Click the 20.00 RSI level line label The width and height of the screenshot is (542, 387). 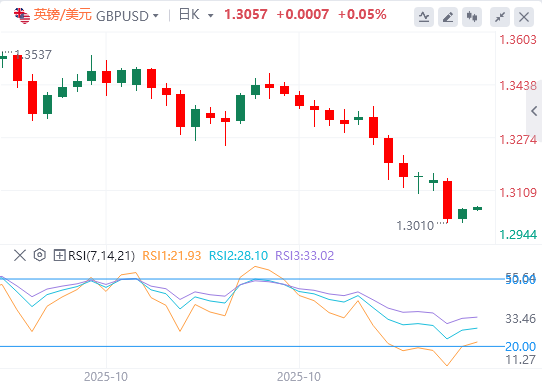(x=520, y=346)
